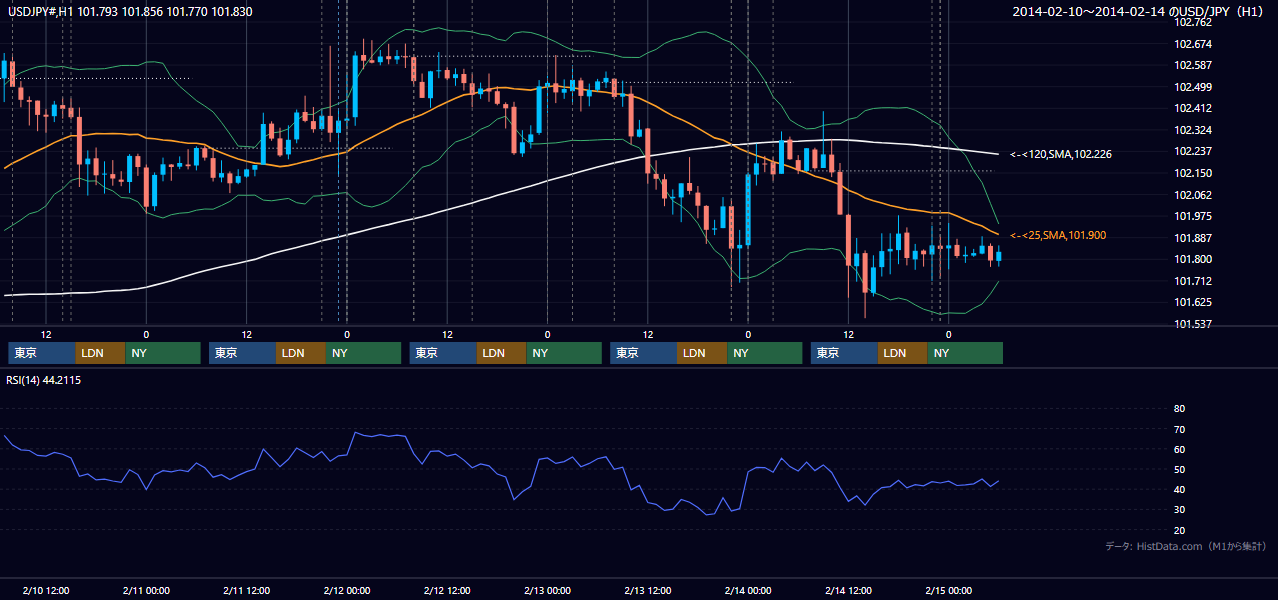
Task: Click price axis value 101.625
Action: pos(1191,302)
